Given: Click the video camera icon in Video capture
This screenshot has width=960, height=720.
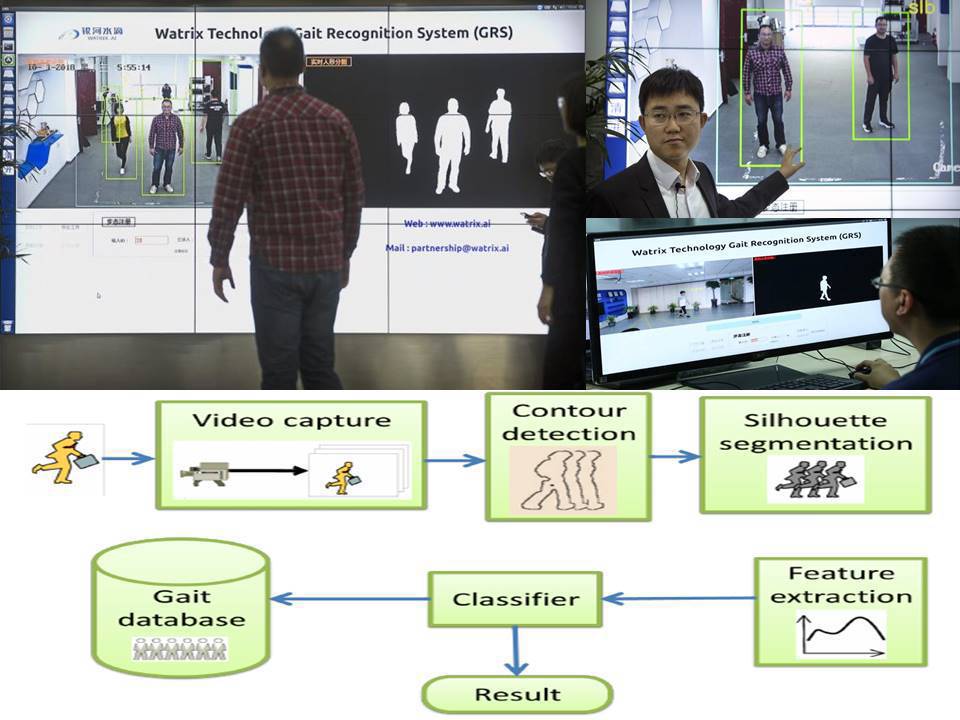Looking at the screenshot, I should pos(204,473).
